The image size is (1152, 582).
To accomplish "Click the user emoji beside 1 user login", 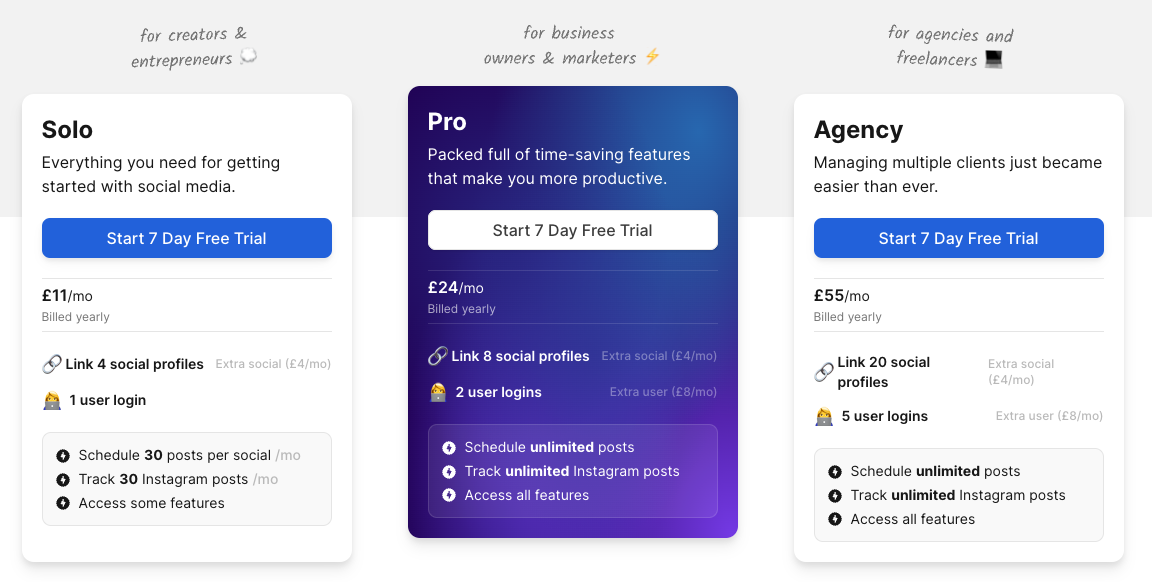I will (x=52, y=400).
